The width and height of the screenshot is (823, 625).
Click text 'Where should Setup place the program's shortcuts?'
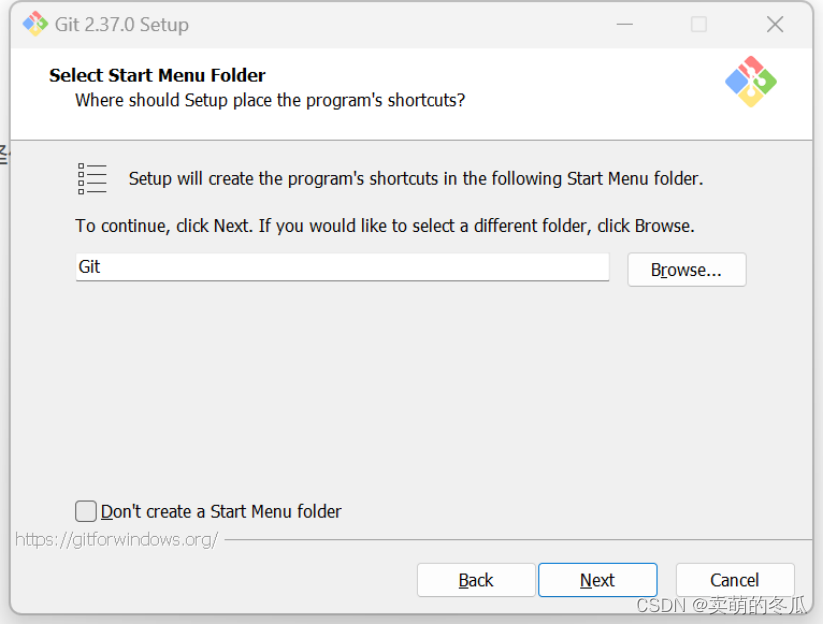click(x=270, y=100)
